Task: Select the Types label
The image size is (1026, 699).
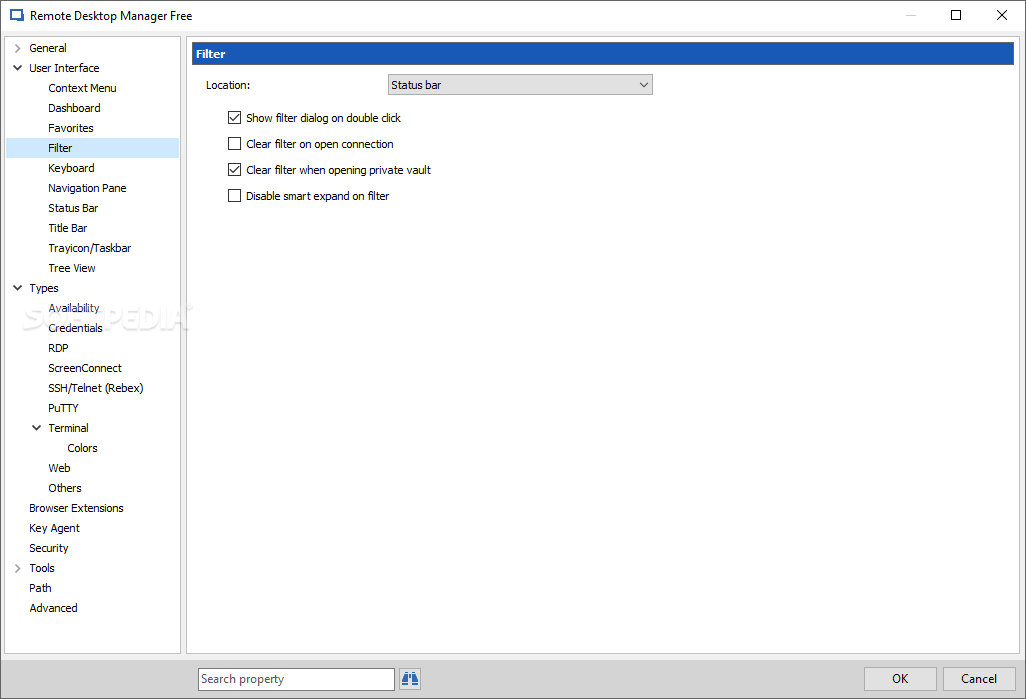Action: (44, 288)
